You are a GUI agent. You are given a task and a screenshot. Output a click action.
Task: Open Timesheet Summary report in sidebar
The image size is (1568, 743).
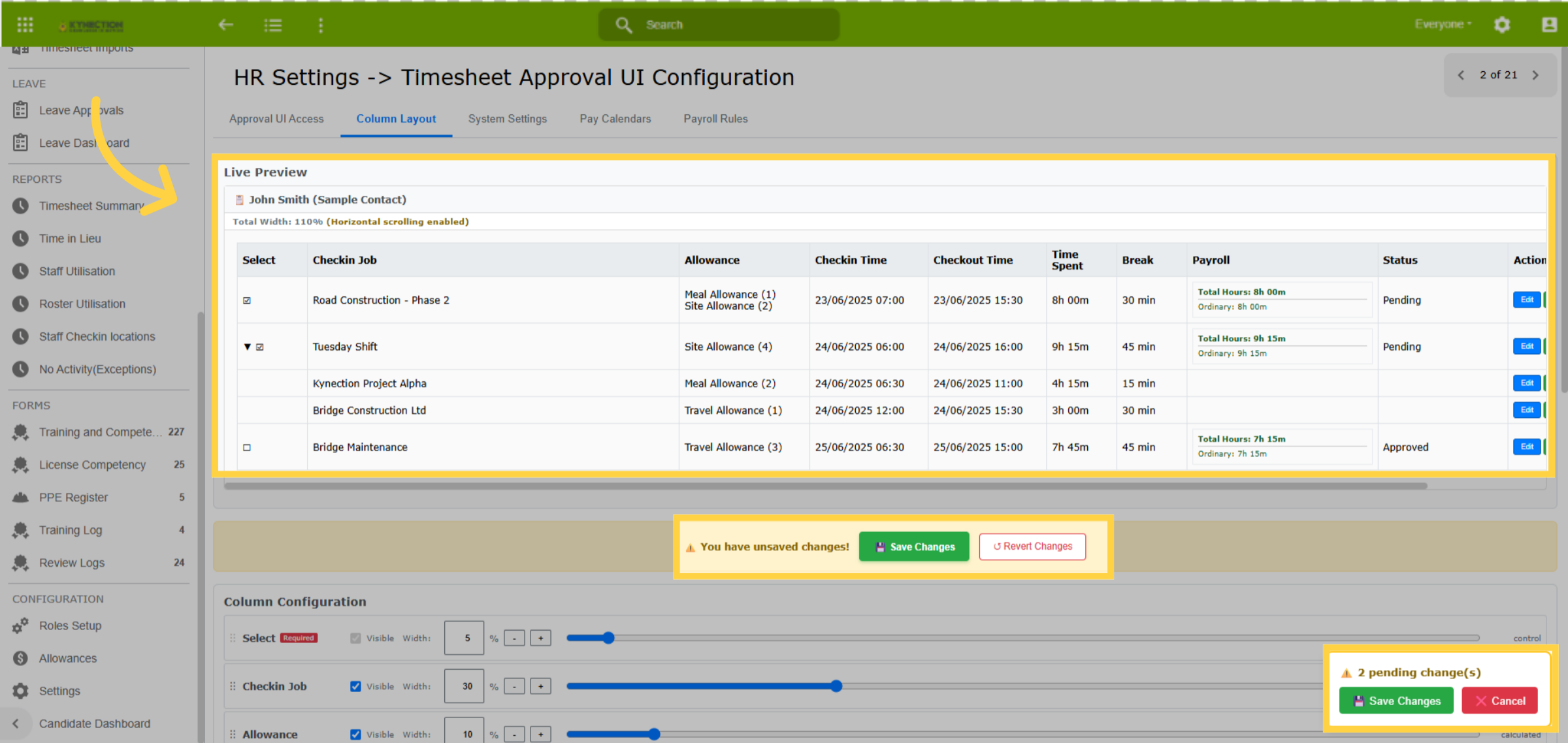pyautogui.click(x=91, y=206)
